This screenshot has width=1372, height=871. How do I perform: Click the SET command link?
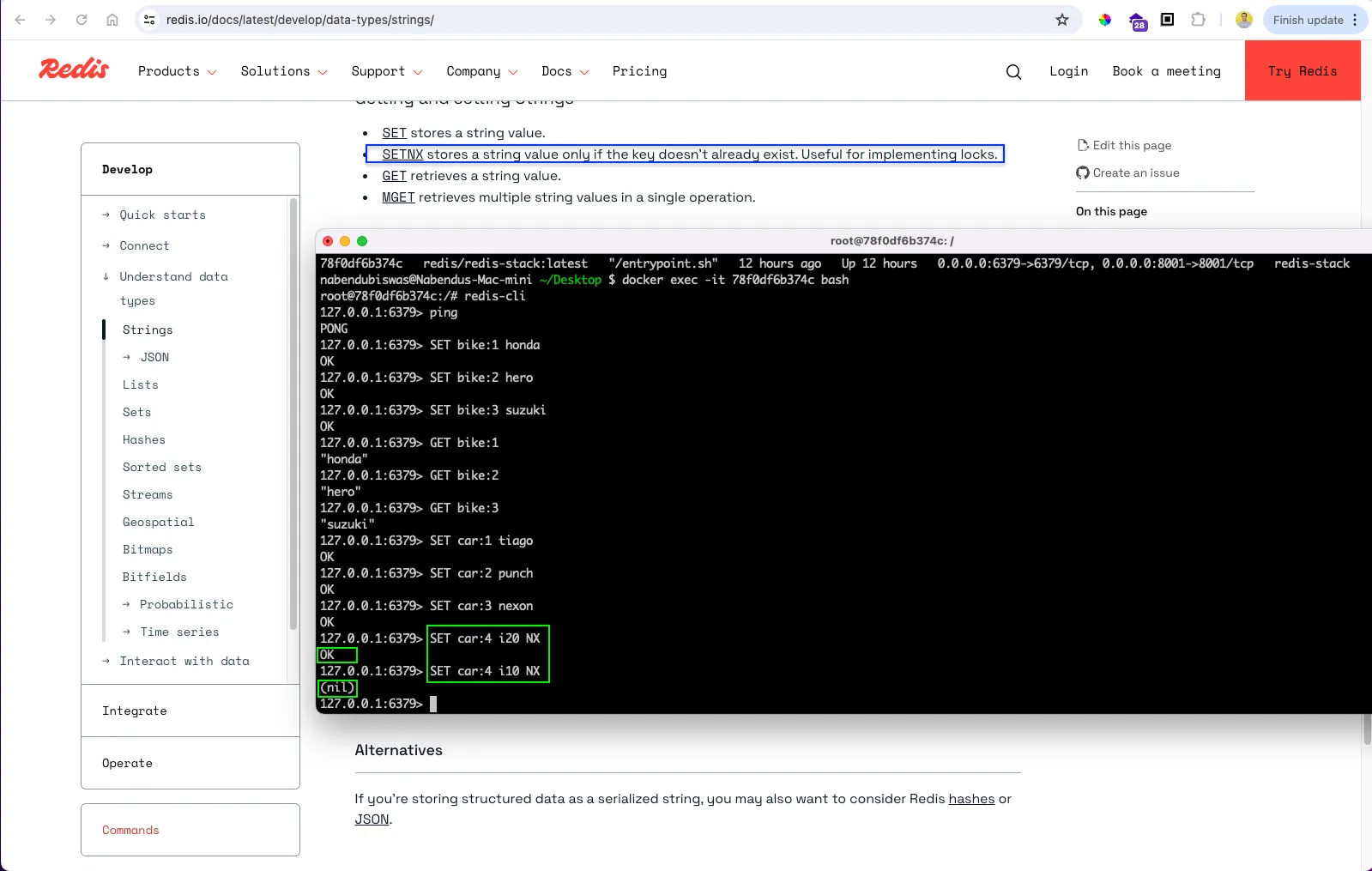[394, 133]
